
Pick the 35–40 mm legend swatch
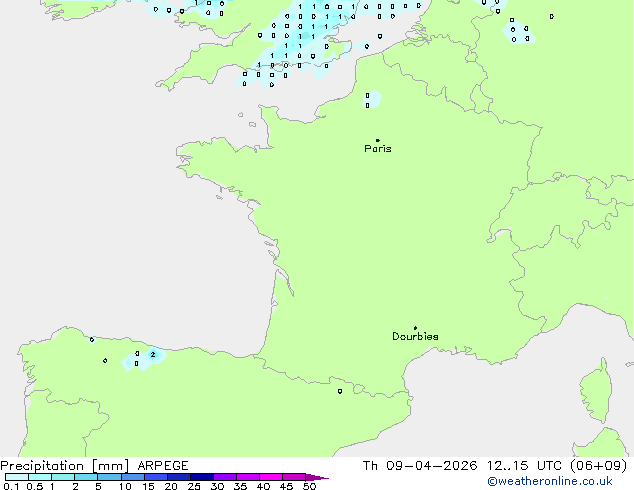(x=248, y=477)
